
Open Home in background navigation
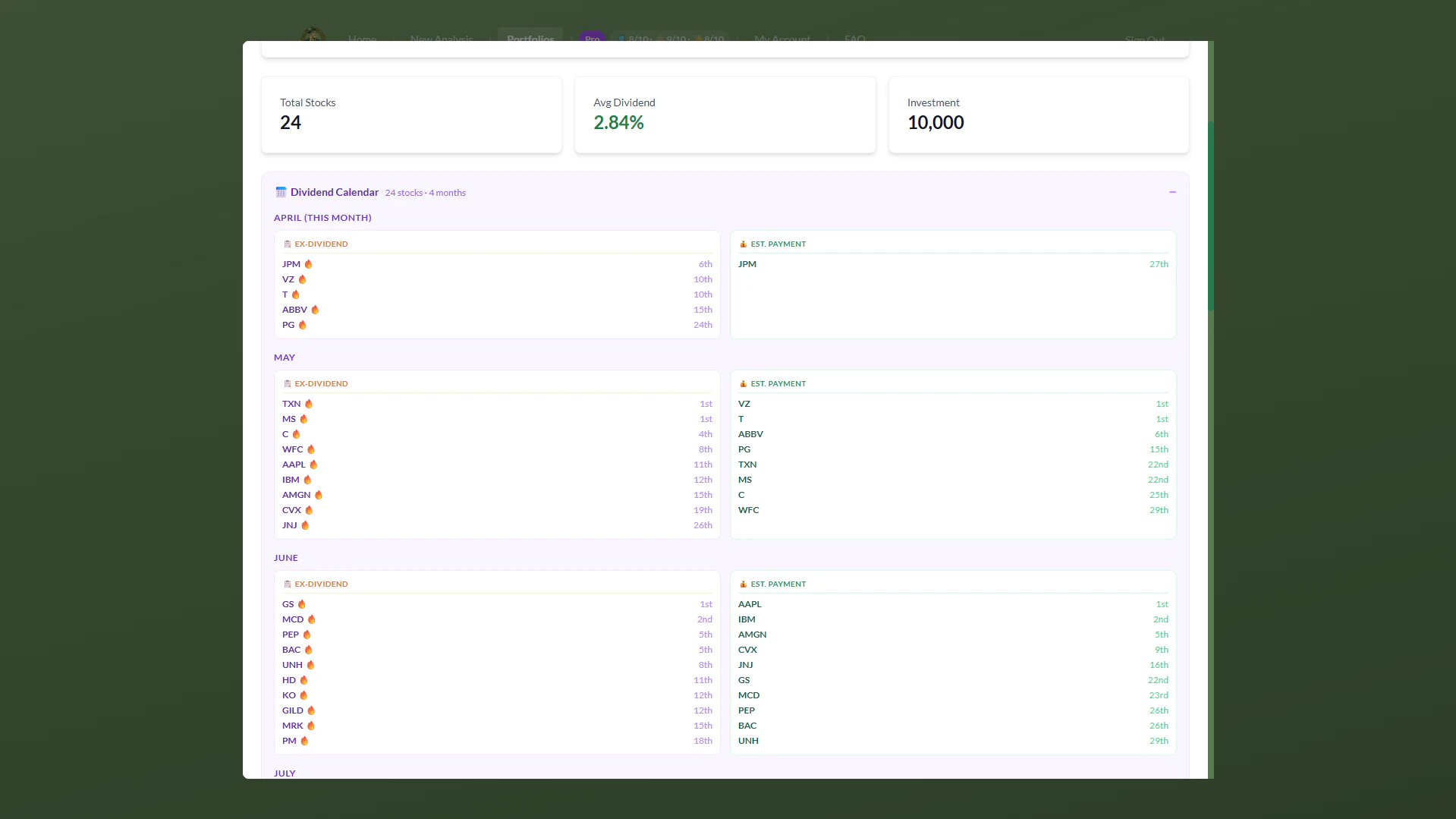click(362, 38)
